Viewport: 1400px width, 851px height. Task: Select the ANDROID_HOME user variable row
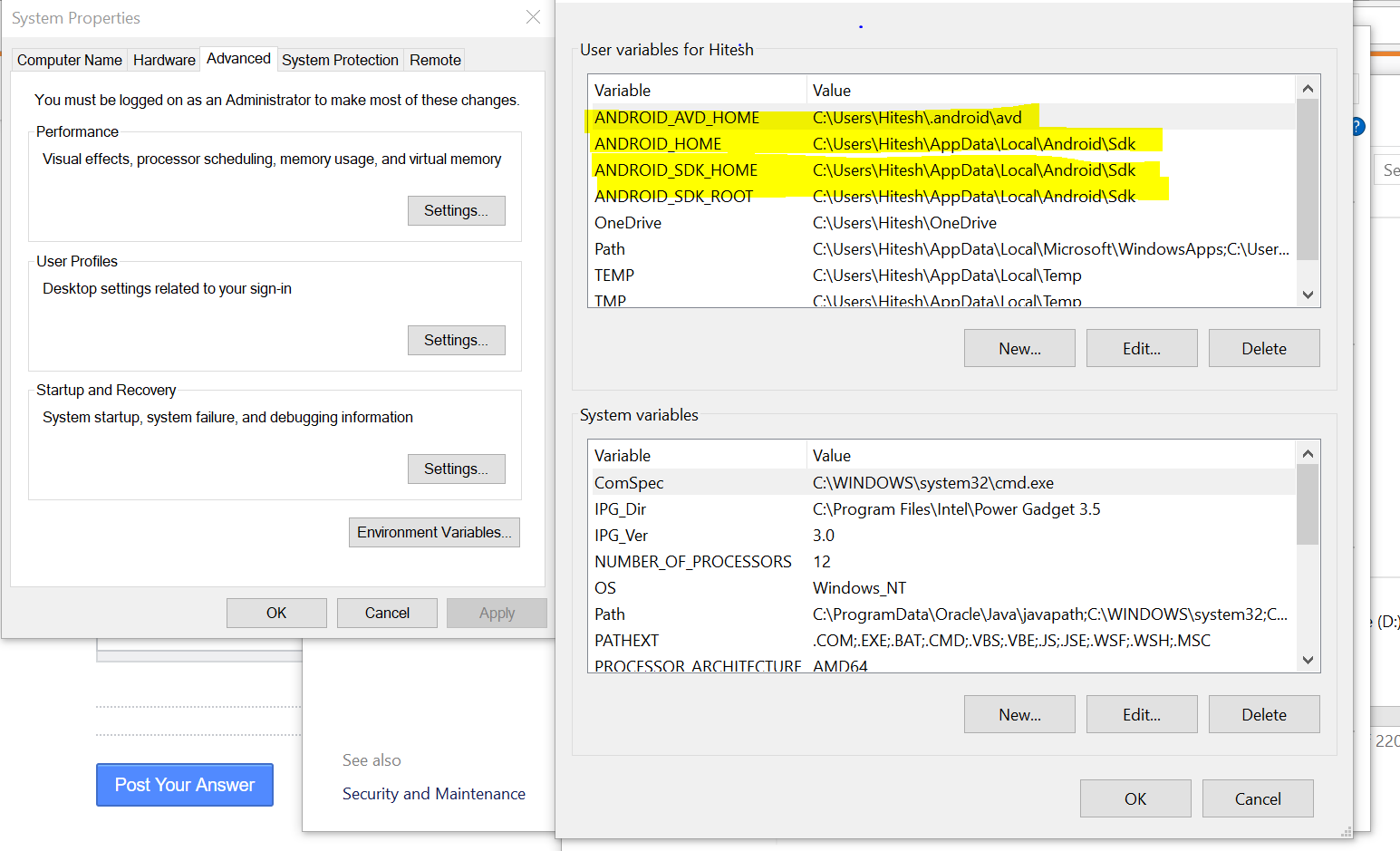pos(658,144)
